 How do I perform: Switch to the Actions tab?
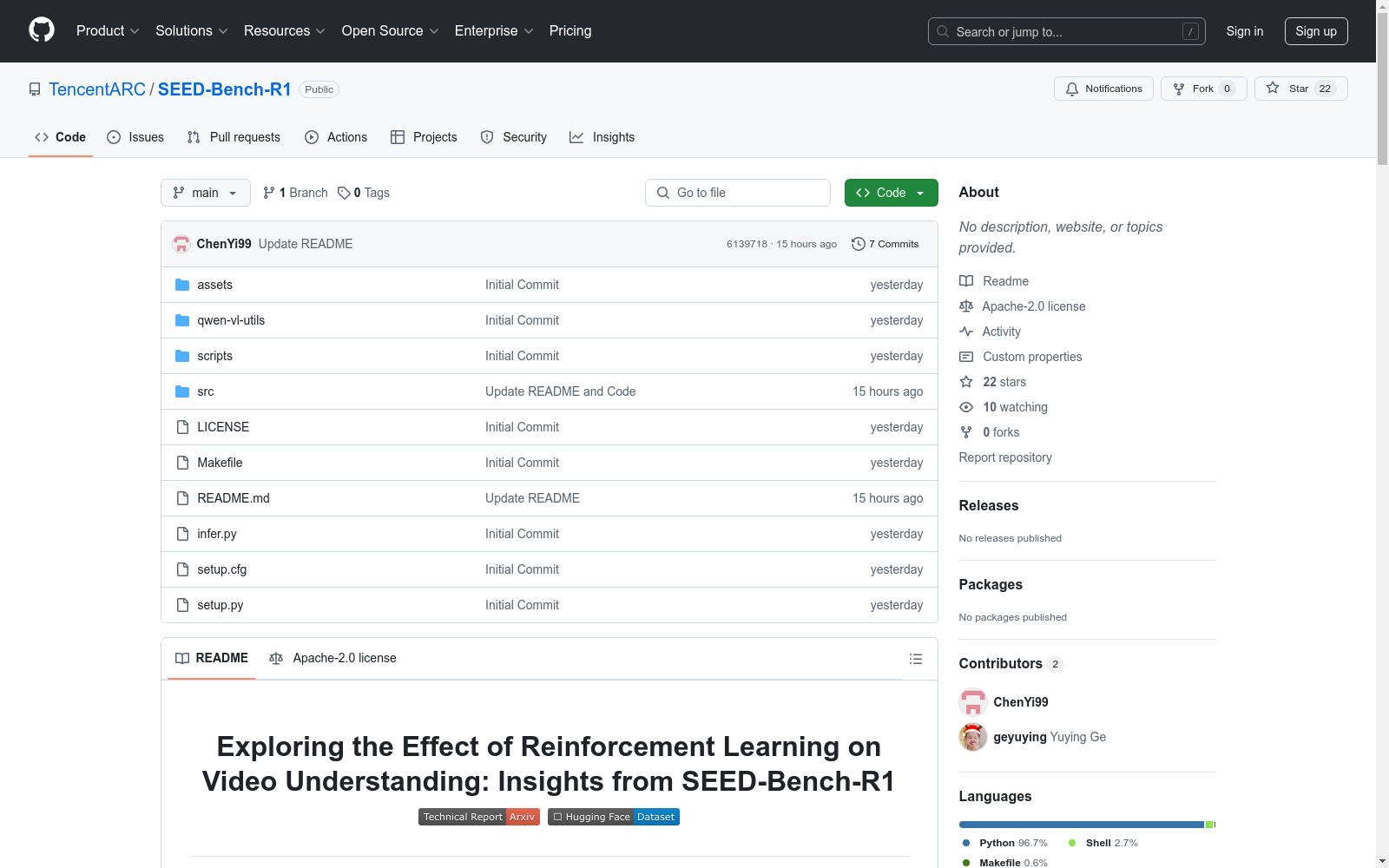(x=336, y=137)
